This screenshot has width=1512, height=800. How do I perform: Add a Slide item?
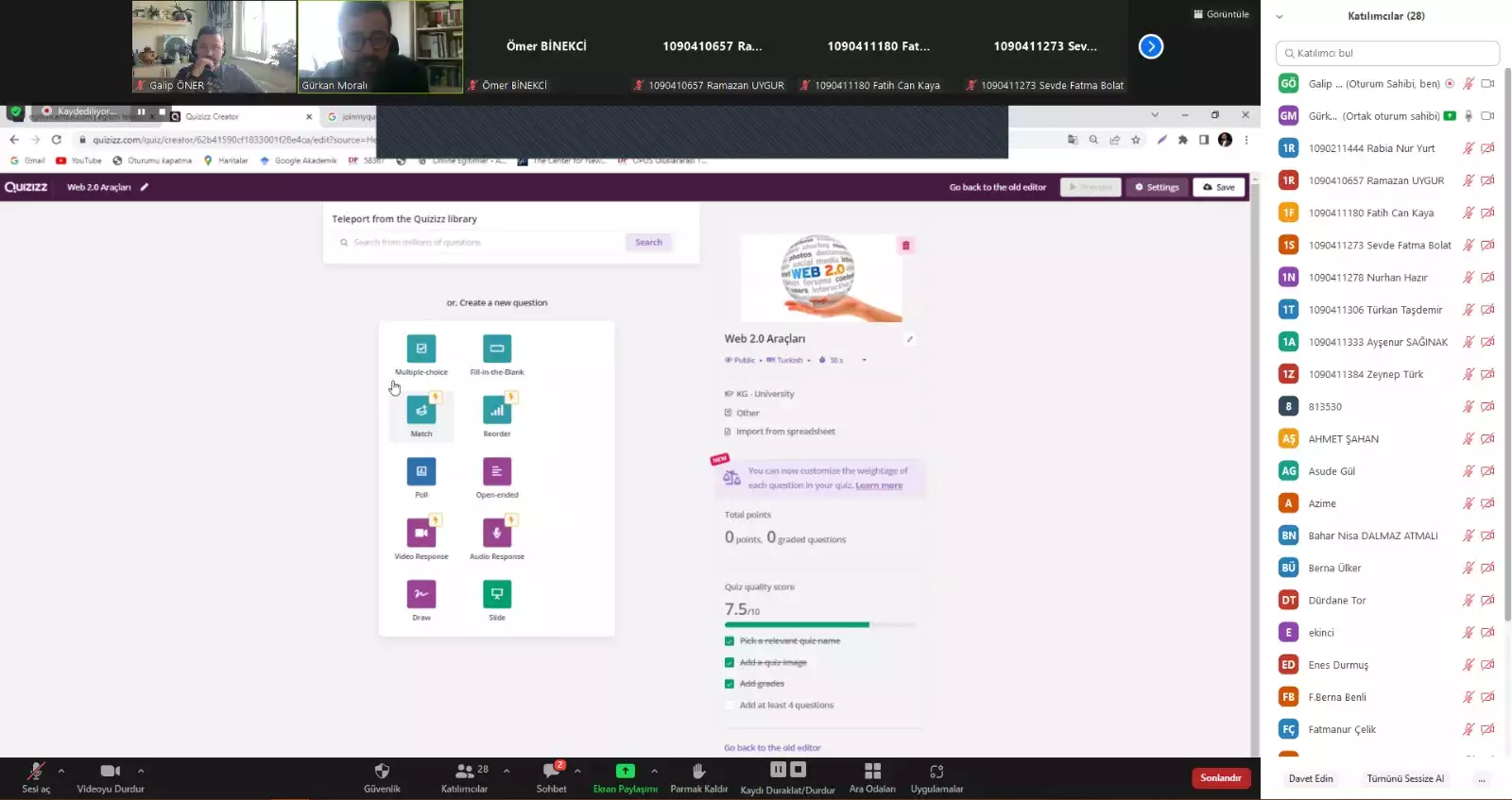(x=497, y=600)
